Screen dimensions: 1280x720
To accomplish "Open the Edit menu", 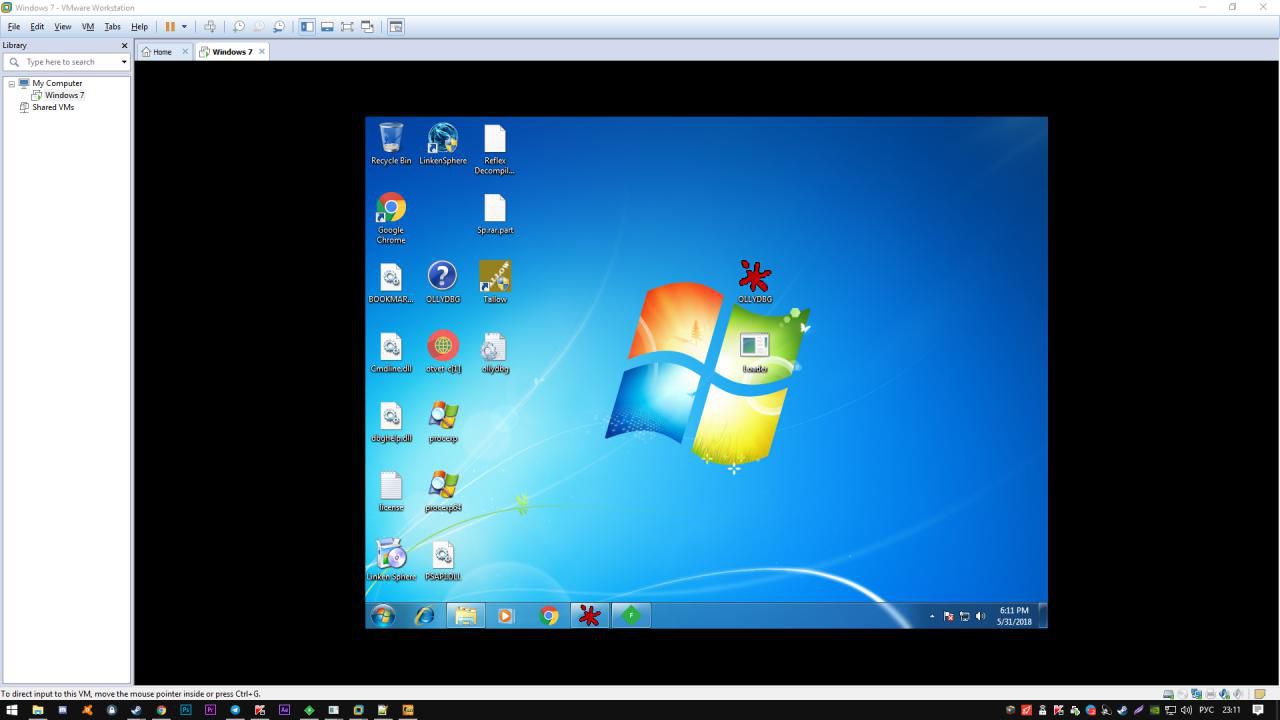I will click(37, 27).
